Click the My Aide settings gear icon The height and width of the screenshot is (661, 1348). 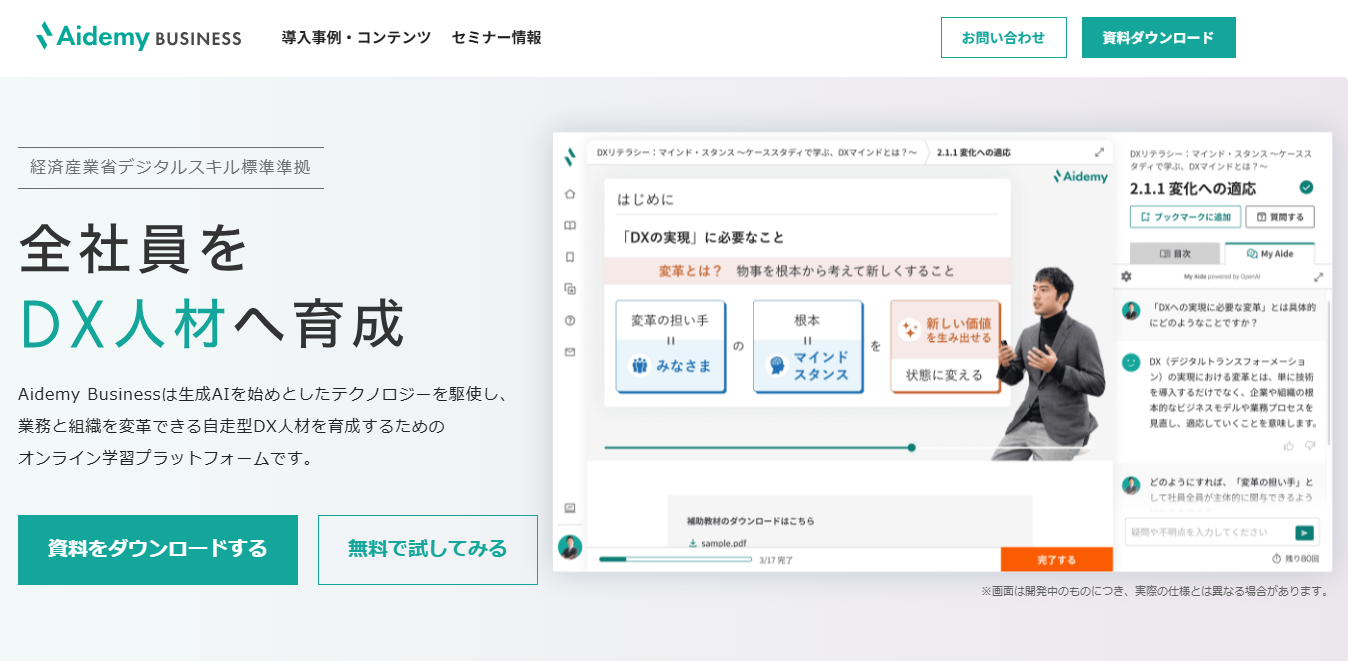(1126, 277)
